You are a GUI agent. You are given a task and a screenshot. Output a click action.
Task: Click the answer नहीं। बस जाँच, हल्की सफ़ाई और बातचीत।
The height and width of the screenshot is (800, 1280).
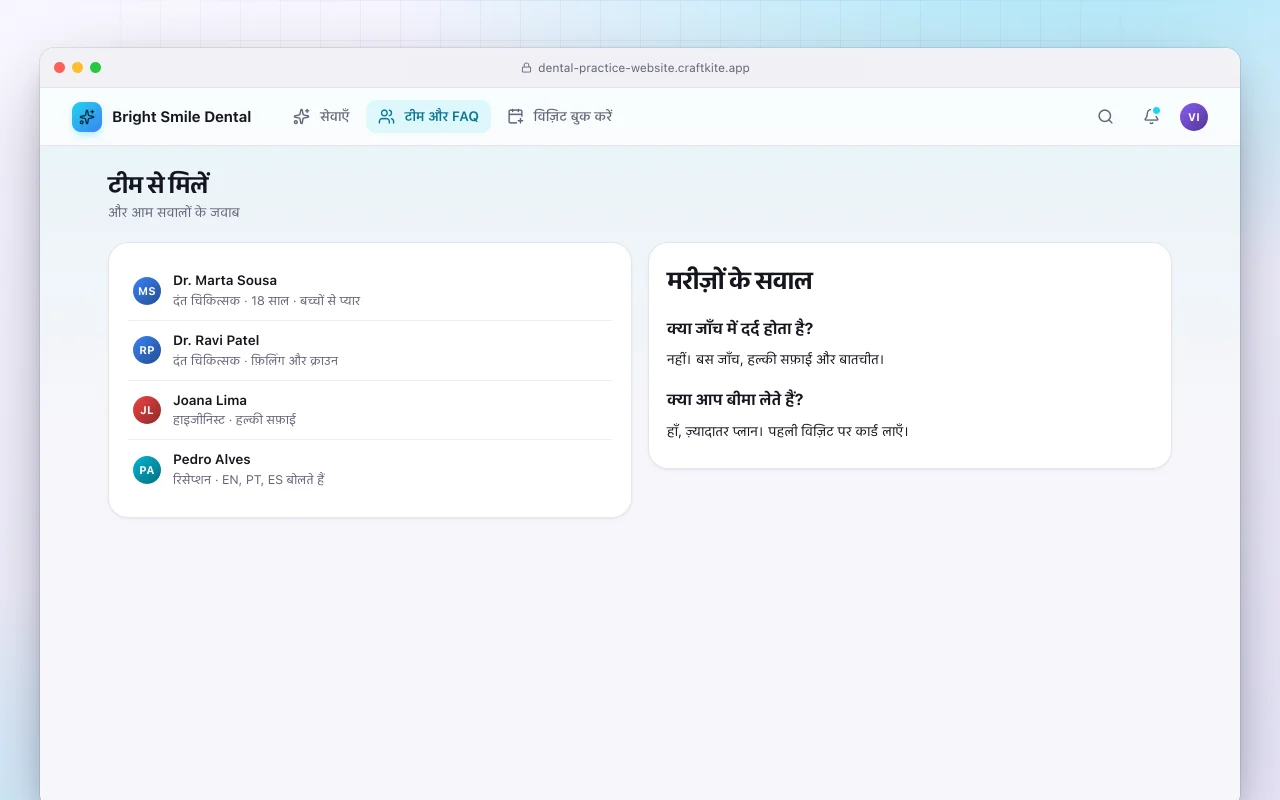[x=776, y=359]
